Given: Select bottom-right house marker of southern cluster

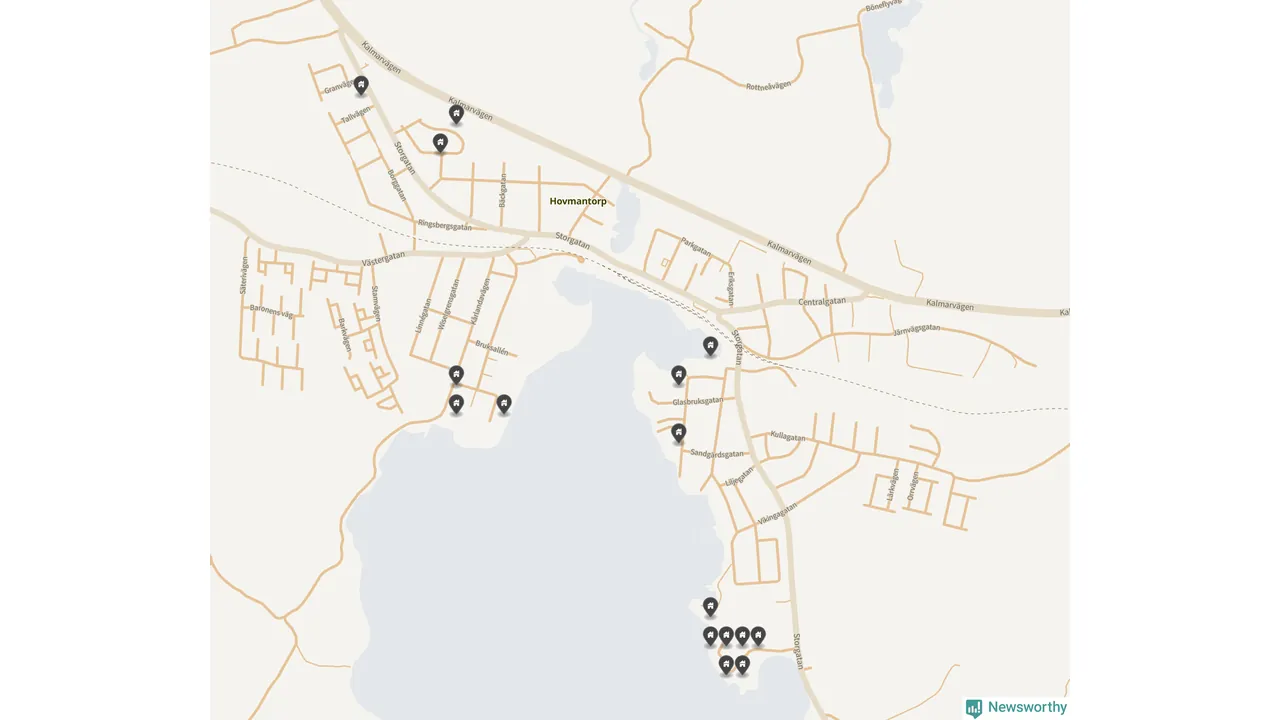Looking at the screenshot, I should point(742,664).
